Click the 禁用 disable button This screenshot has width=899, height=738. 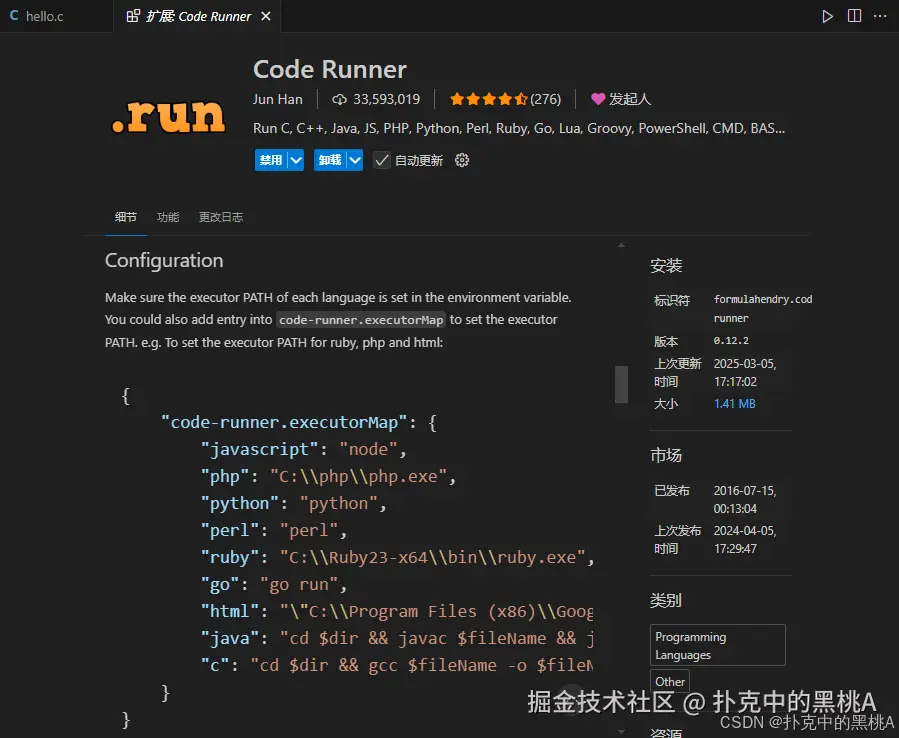(x=271, y=160)
